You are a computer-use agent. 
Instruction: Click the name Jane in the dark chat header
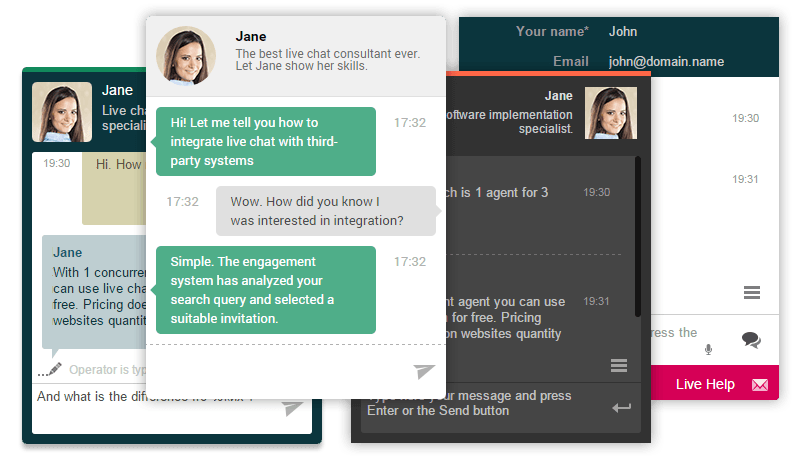(558, 96)
